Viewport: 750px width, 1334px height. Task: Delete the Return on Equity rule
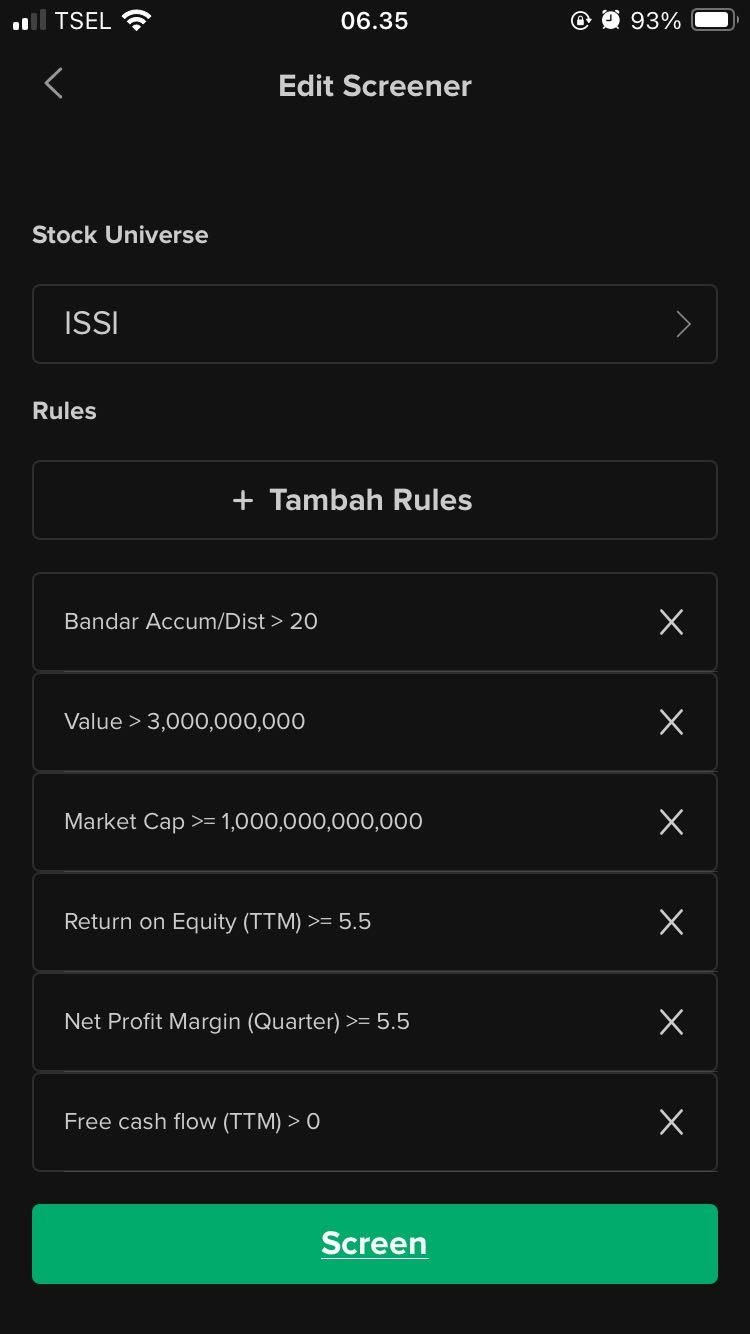pyautogui.click(x=671, y=922)
